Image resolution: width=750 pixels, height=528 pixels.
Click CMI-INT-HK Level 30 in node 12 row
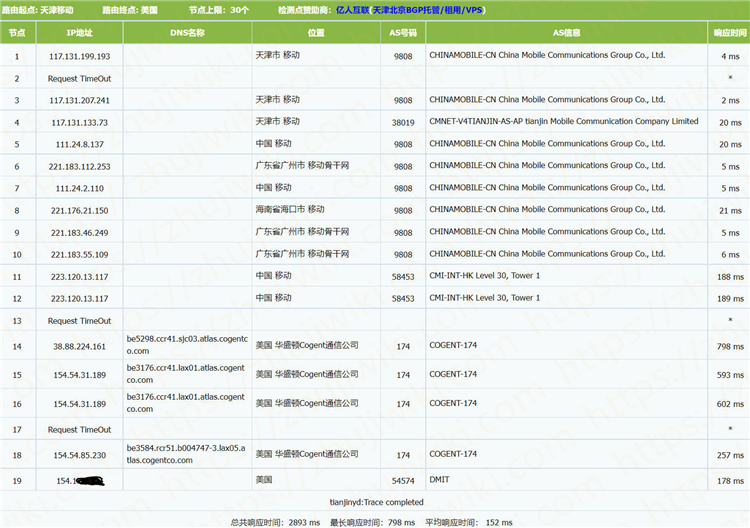485,297
